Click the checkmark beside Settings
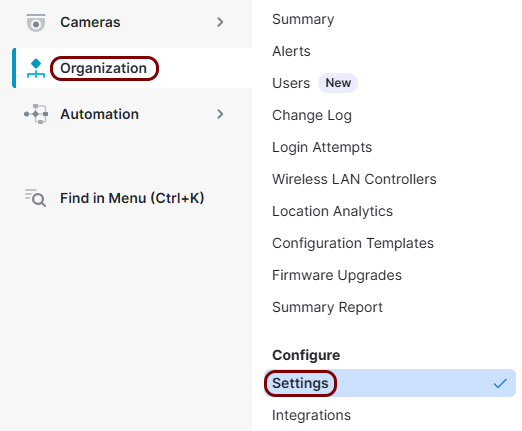The height and width of the screenshot is (431, 522). point(500,383)
